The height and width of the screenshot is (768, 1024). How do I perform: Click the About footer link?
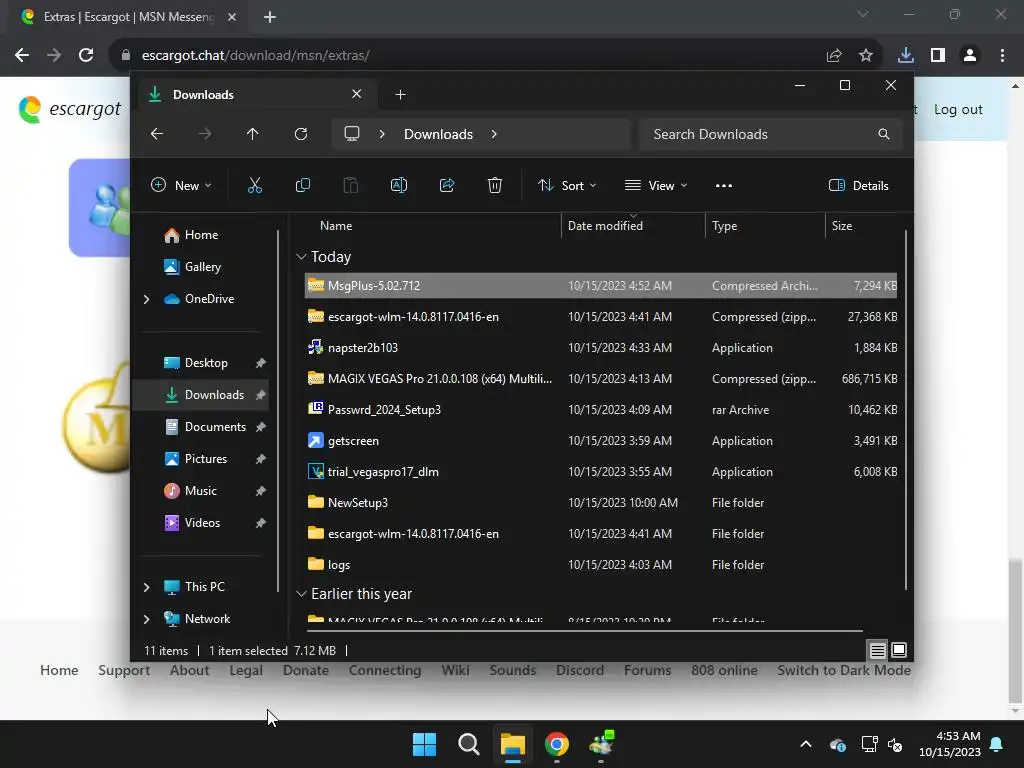[x=189, y=670]
